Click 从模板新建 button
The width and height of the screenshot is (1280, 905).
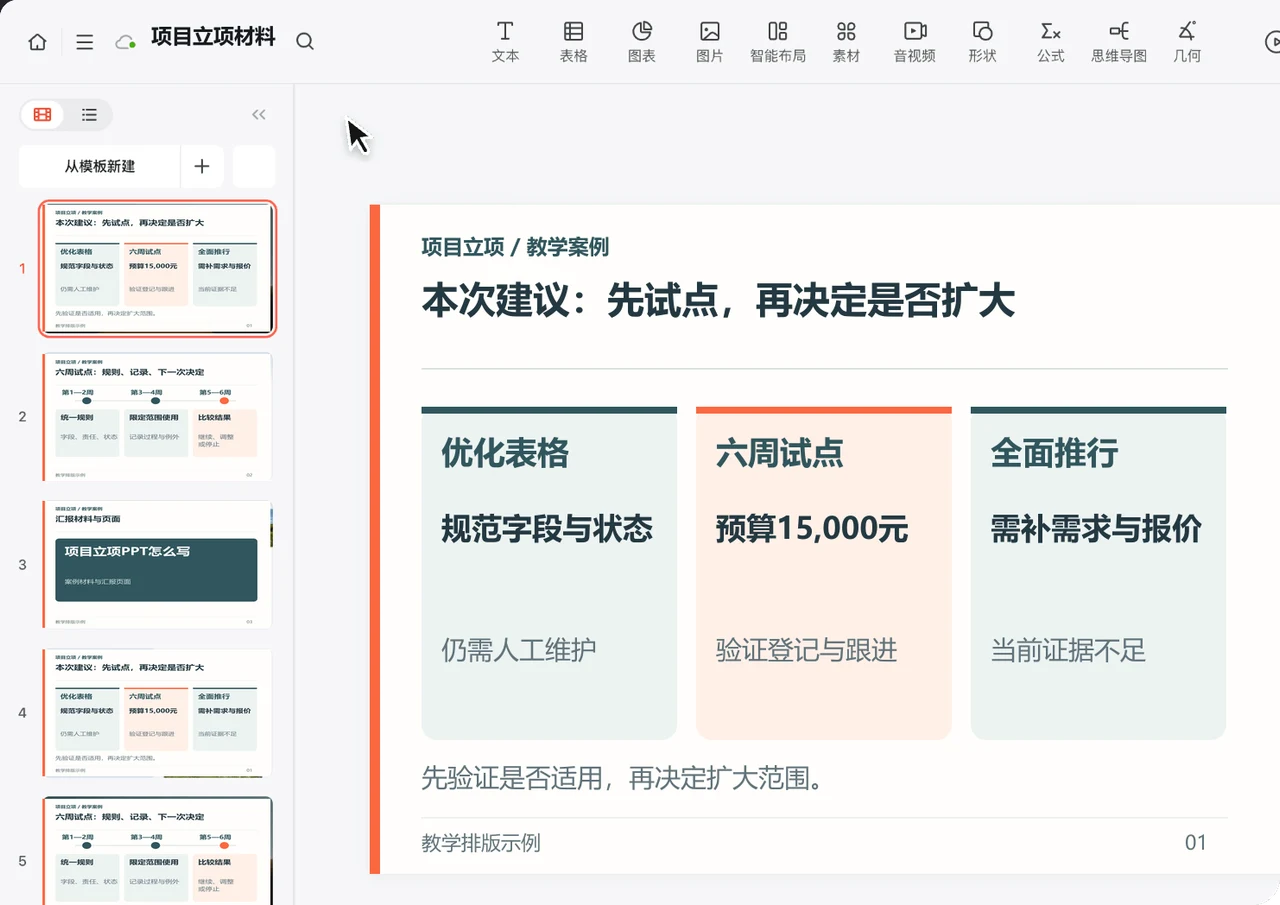[100, 167]
